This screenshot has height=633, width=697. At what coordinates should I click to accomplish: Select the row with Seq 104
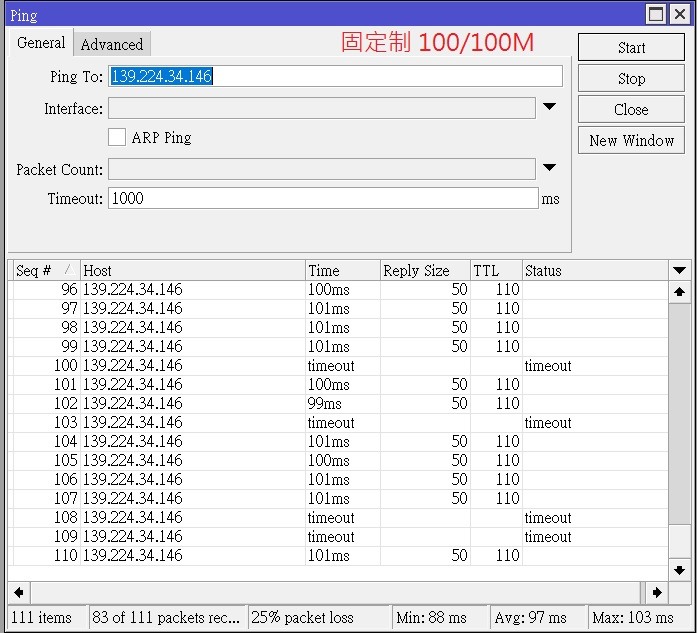tap(340, 441)
